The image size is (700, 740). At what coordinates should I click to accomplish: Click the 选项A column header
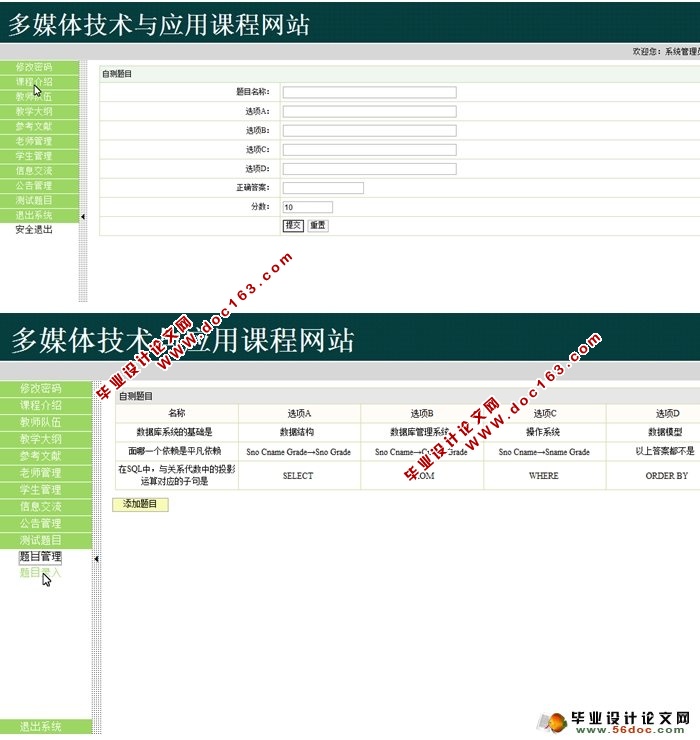pos(299,413)
